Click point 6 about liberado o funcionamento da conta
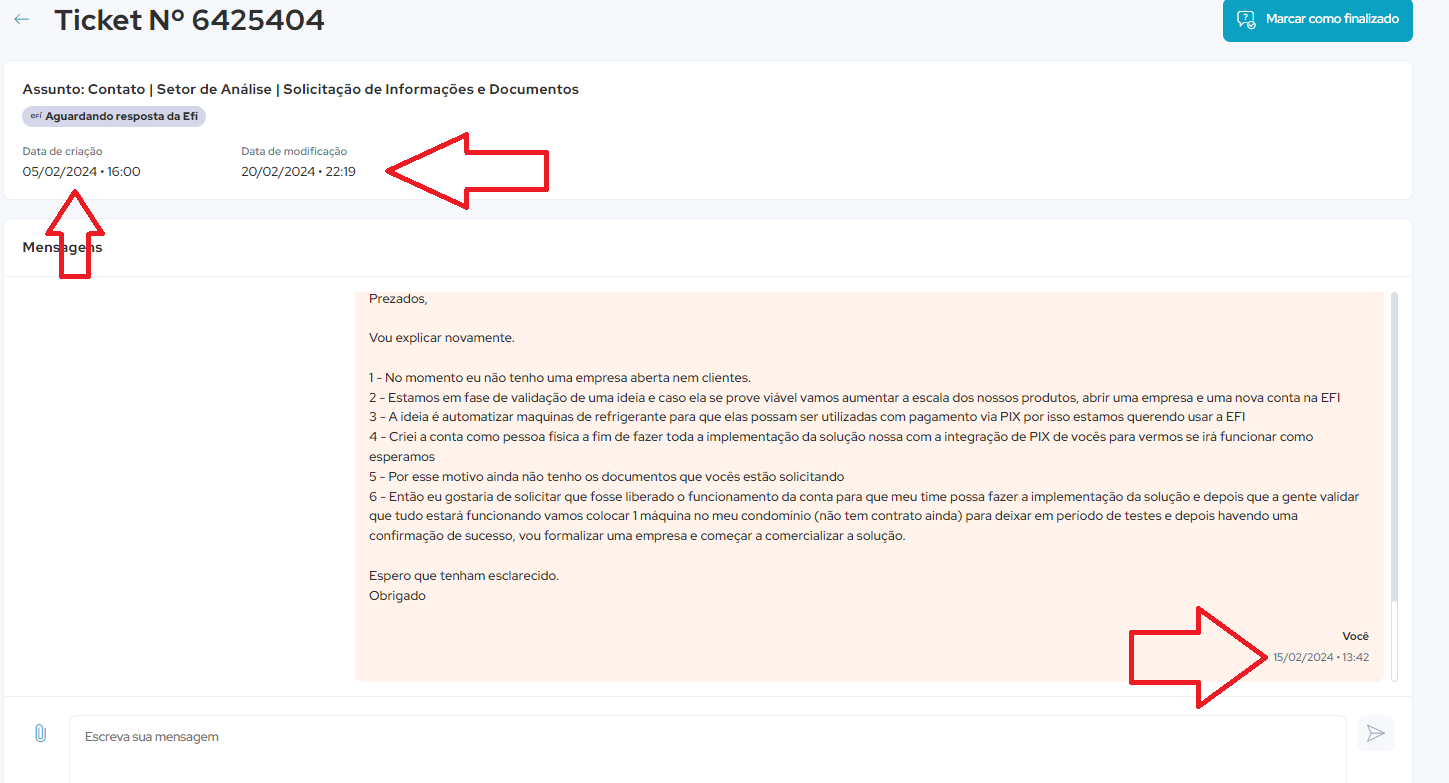The height and width of the screenshot is (783, 1449). click(x=864, y=516)
